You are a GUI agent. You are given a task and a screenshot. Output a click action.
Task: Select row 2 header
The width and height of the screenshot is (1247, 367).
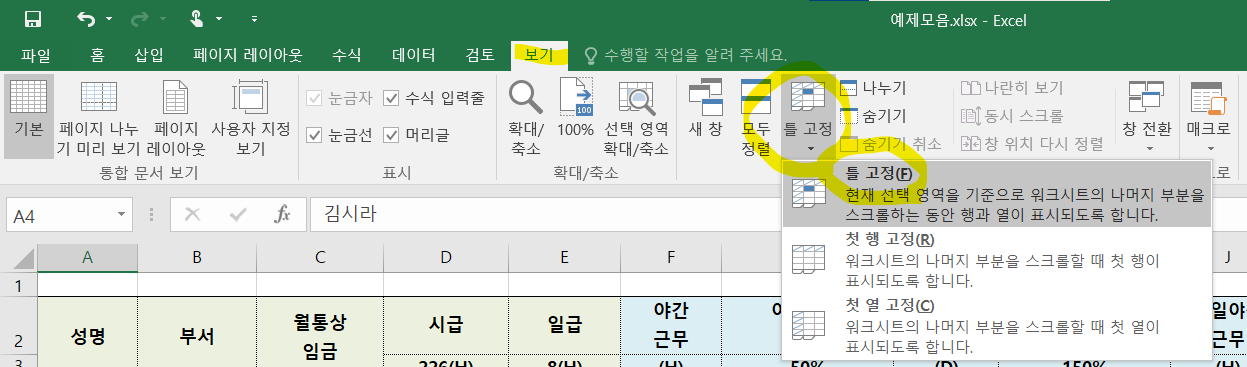coord(18,326)
